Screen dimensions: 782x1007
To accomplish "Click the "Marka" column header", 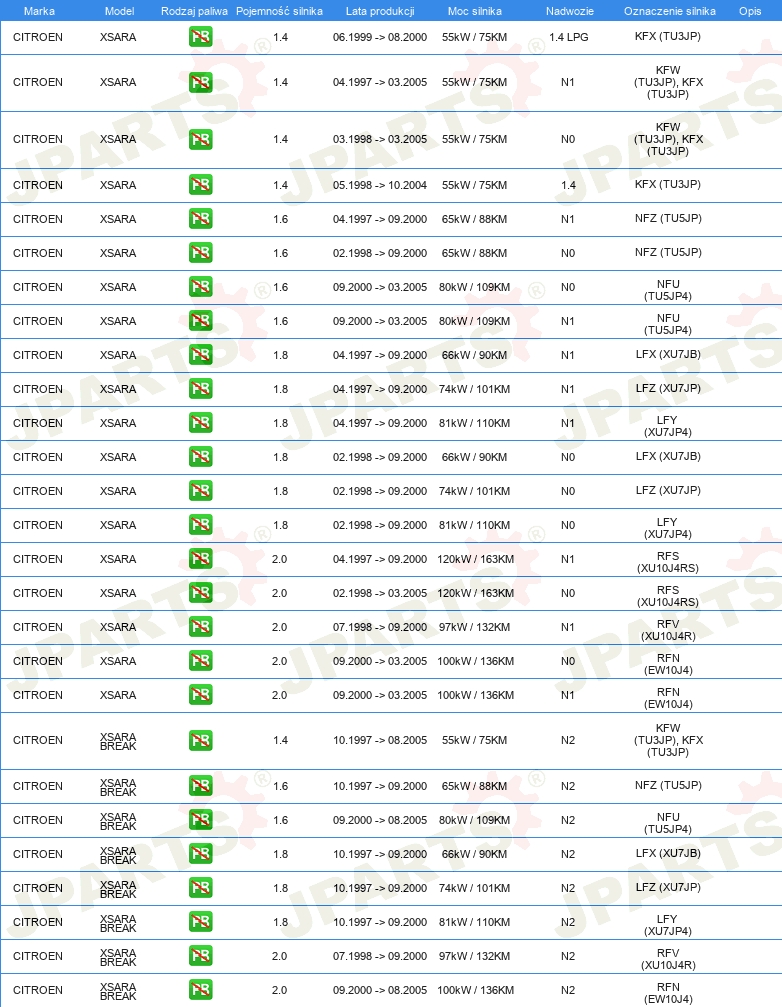I will click(39, 11).
